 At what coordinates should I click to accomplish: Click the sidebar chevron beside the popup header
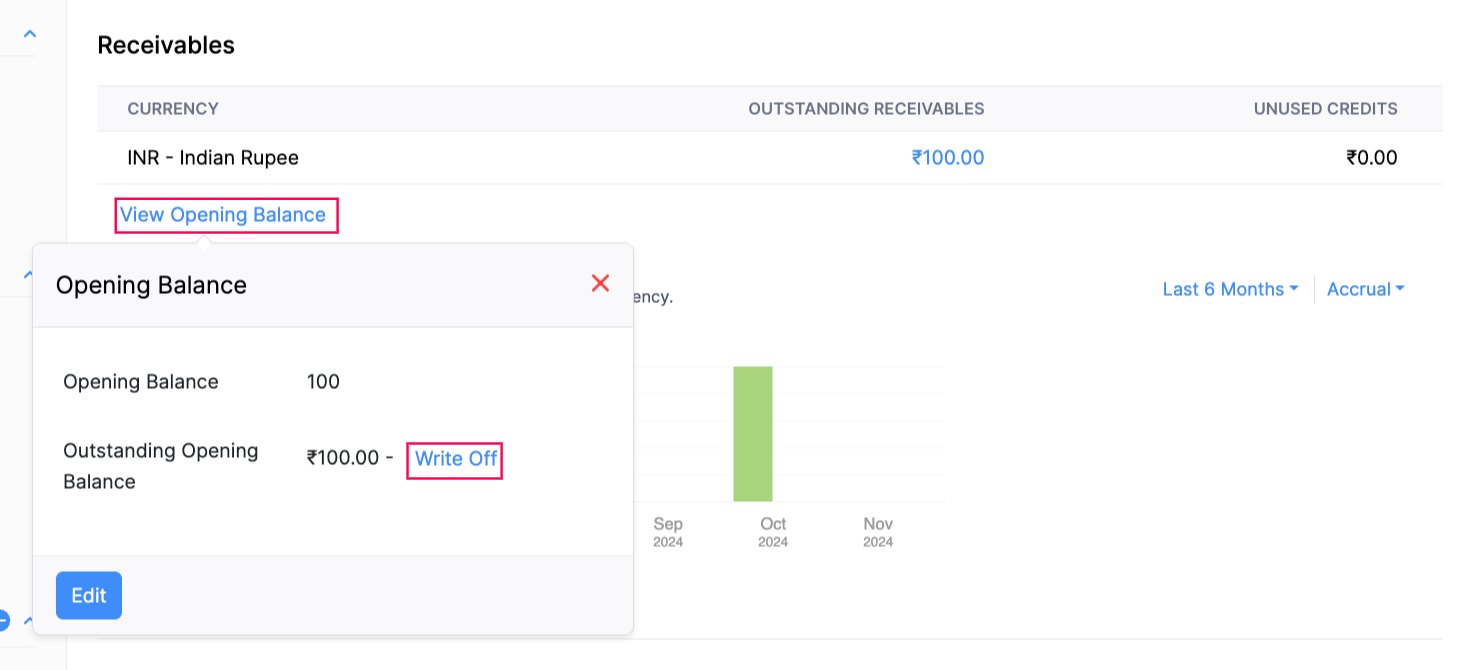28,273
